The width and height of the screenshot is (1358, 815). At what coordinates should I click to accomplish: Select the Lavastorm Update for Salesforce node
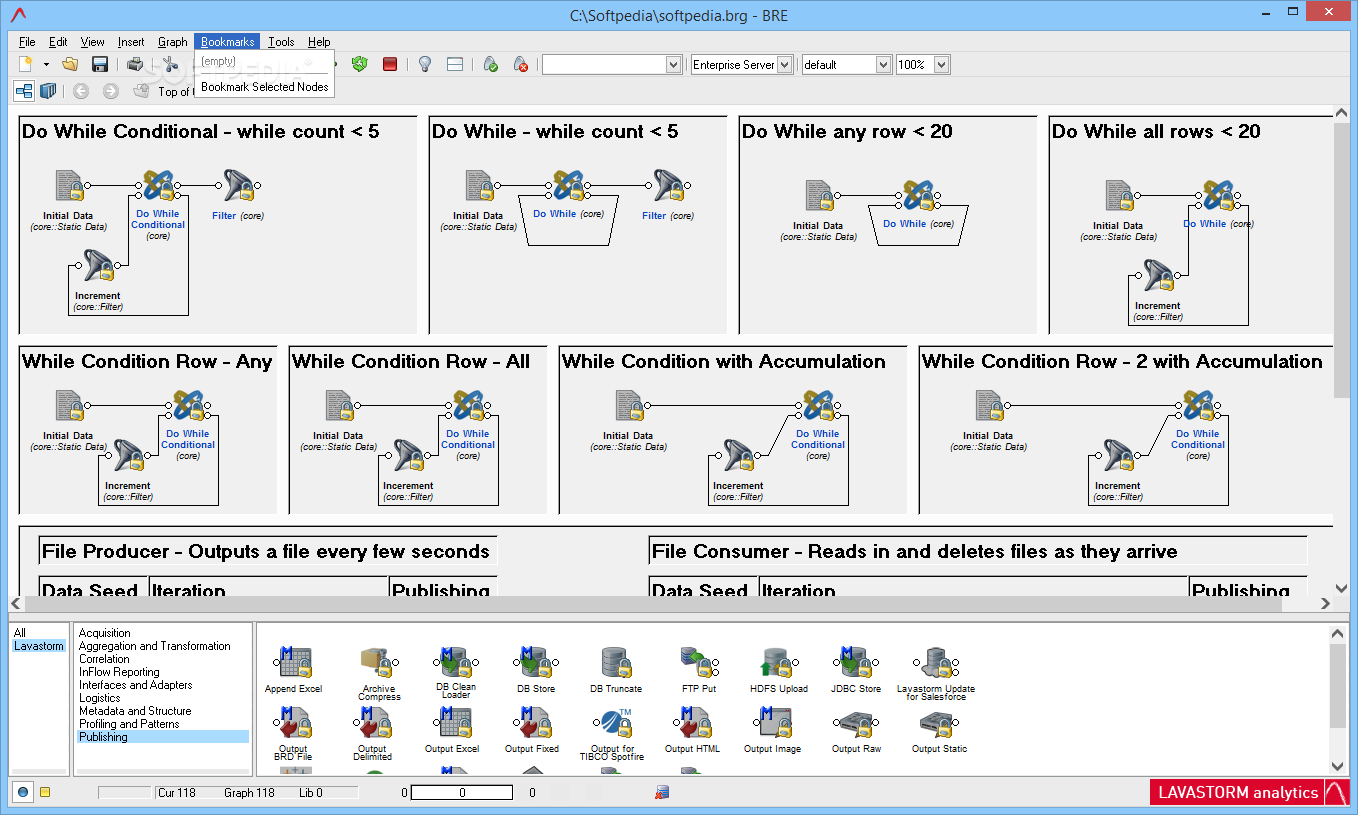[x=936, y=674]
